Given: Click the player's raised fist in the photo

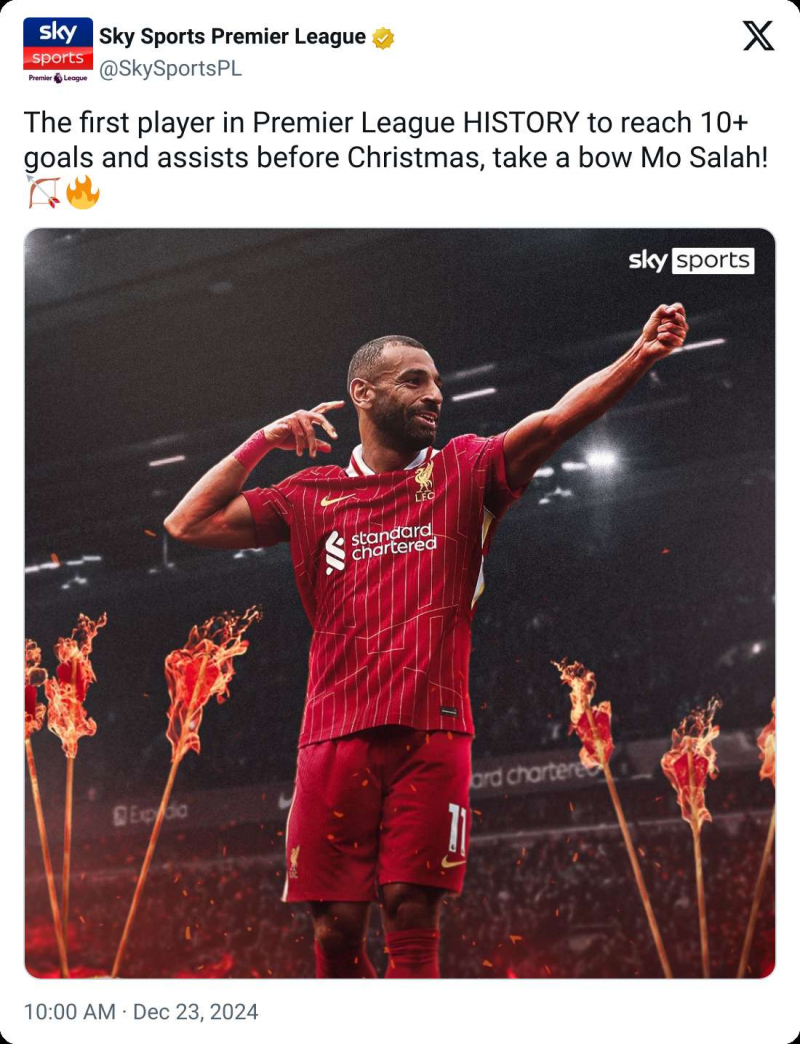Looking at the screenshot, I should 666,328.
